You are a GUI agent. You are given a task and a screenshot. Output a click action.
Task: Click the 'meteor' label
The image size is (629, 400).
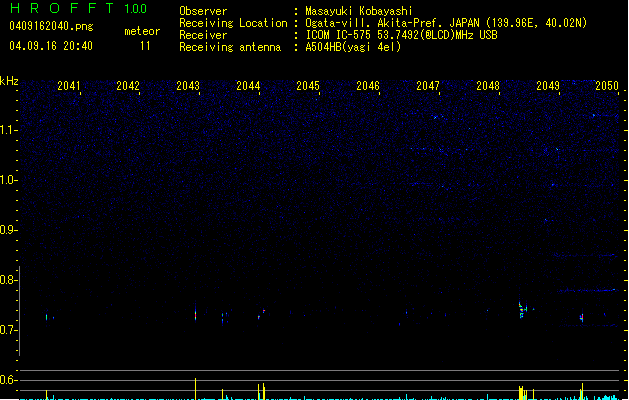pyautogui.click(x=142, y=31)
